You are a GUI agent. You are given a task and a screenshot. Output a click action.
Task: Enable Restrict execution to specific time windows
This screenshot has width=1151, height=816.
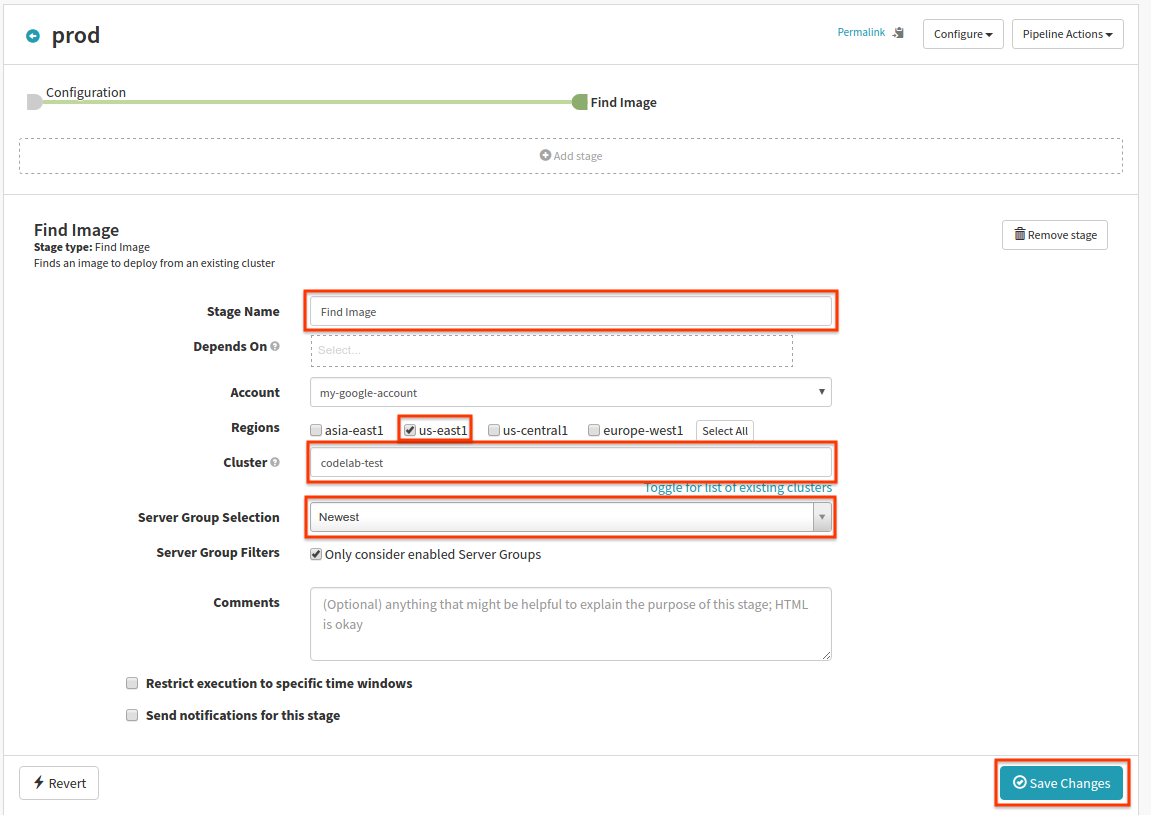point(132,683)
